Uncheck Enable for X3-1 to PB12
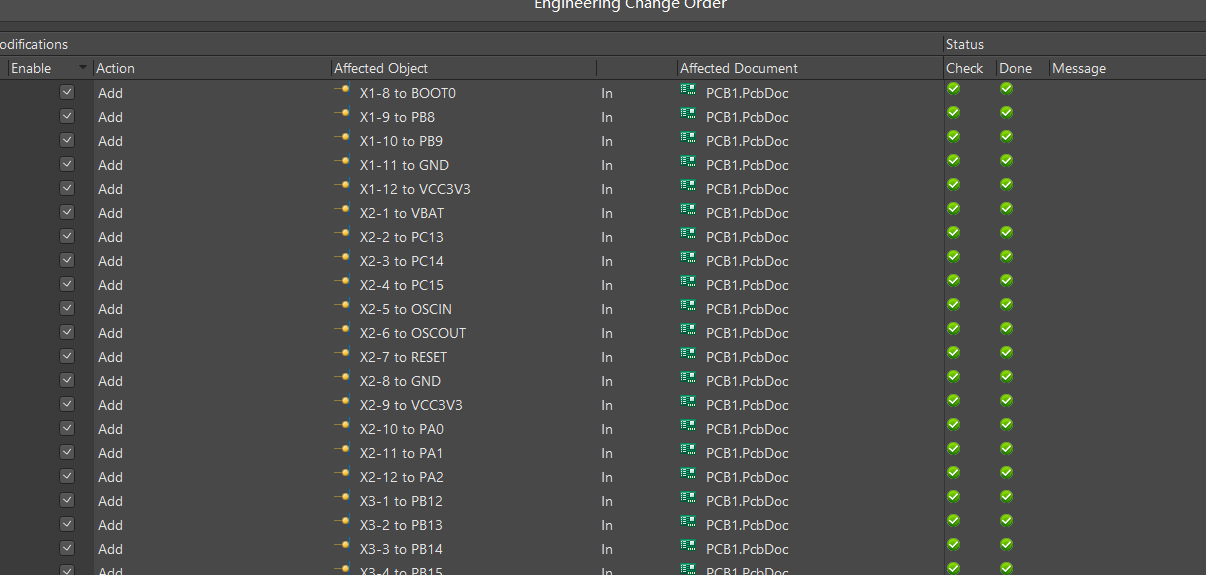The width and height of the screenshot is (1206, 575). tap(67, 499)
